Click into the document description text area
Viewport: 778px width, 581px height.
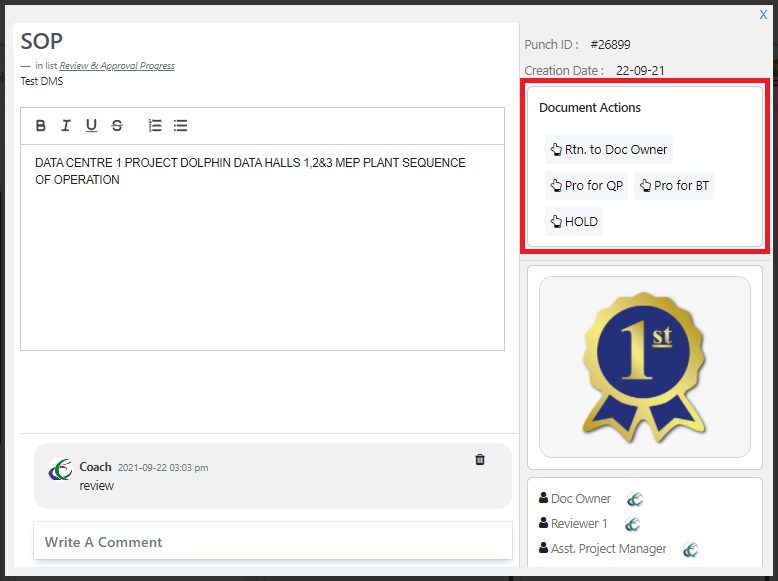tap(262, 248)
